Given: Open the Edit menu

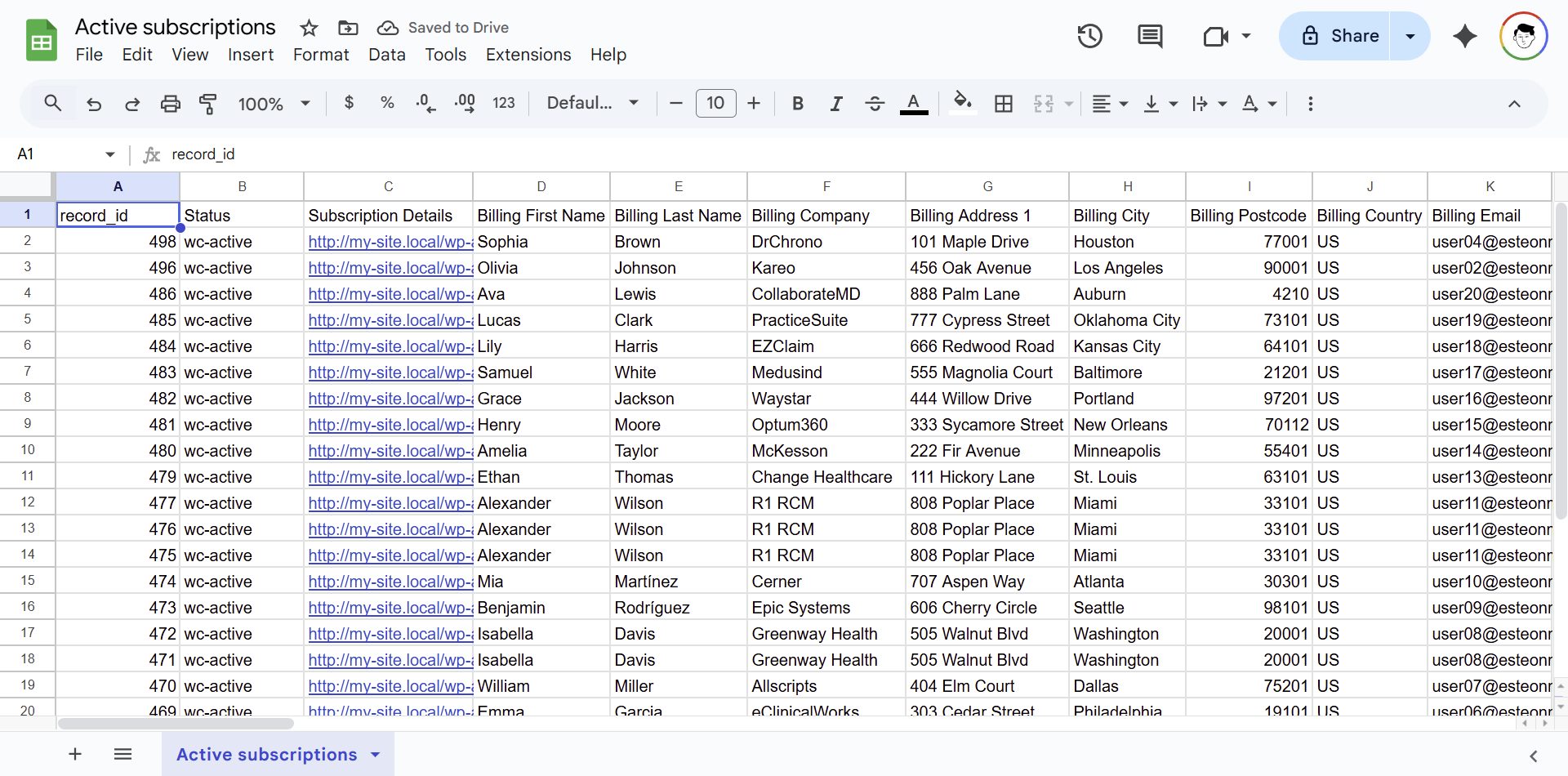Looking at the screenshot, I should [137, 55].
